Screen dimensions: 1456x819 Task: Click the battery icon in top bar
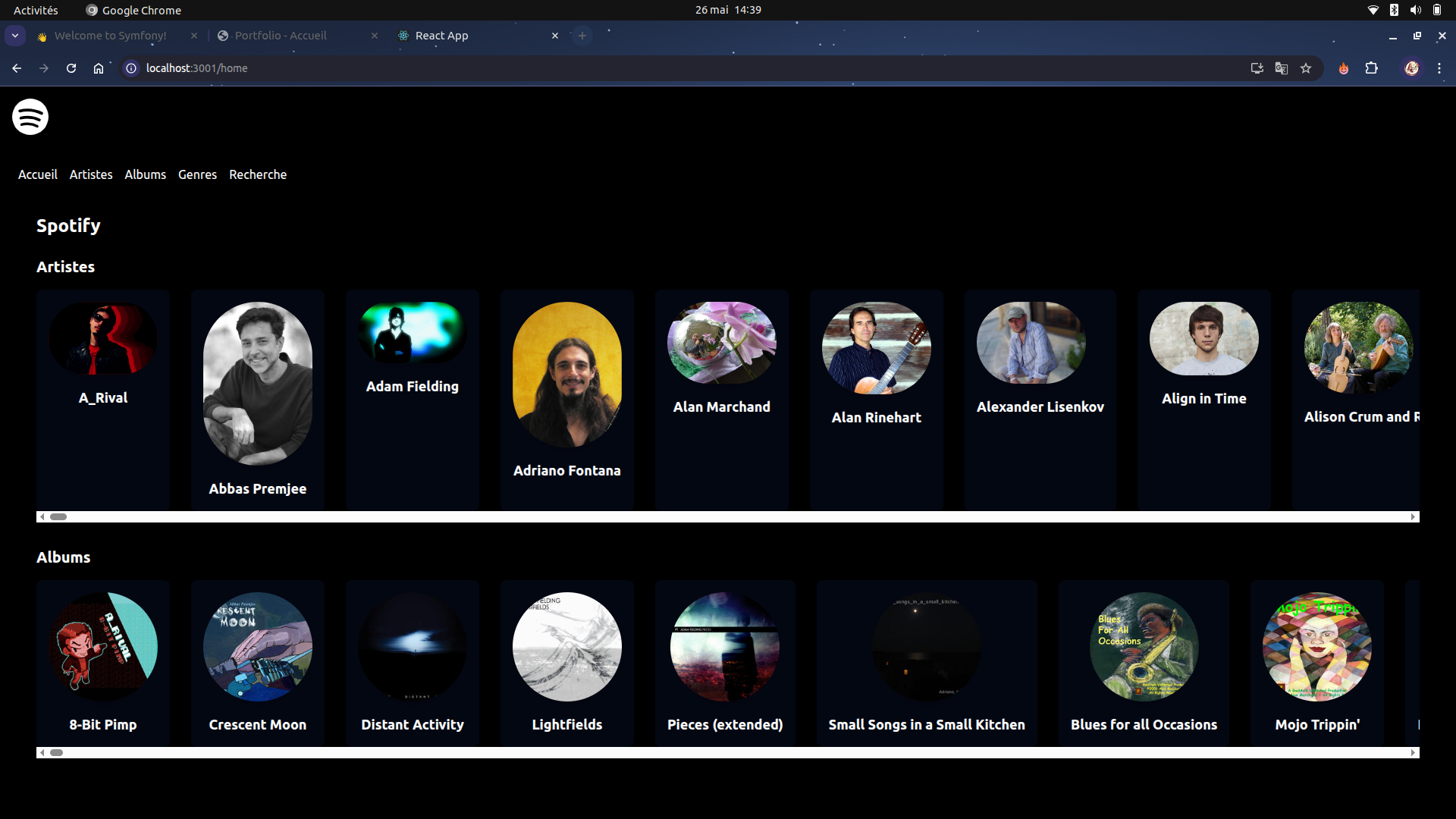coord(1437,10)
